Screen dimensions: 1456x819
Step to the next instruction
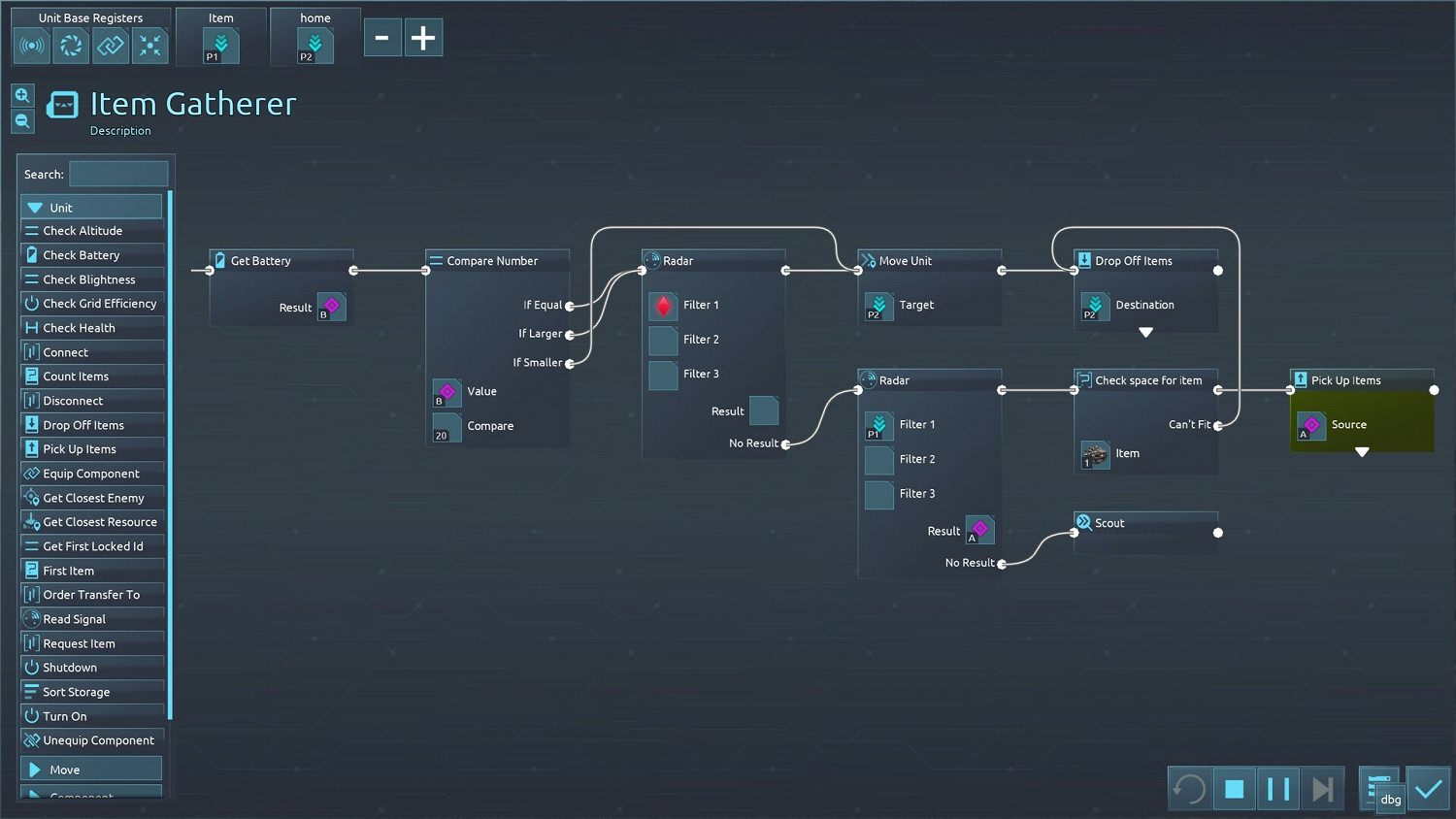tap(1322, 789)
